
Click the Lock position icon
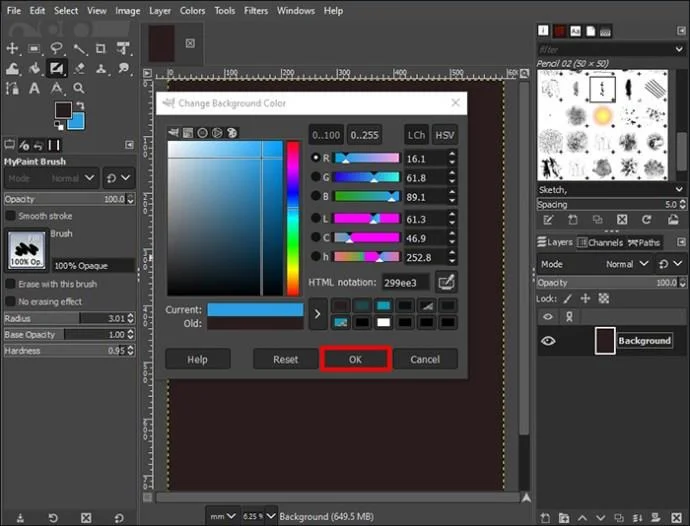point(585,299)
